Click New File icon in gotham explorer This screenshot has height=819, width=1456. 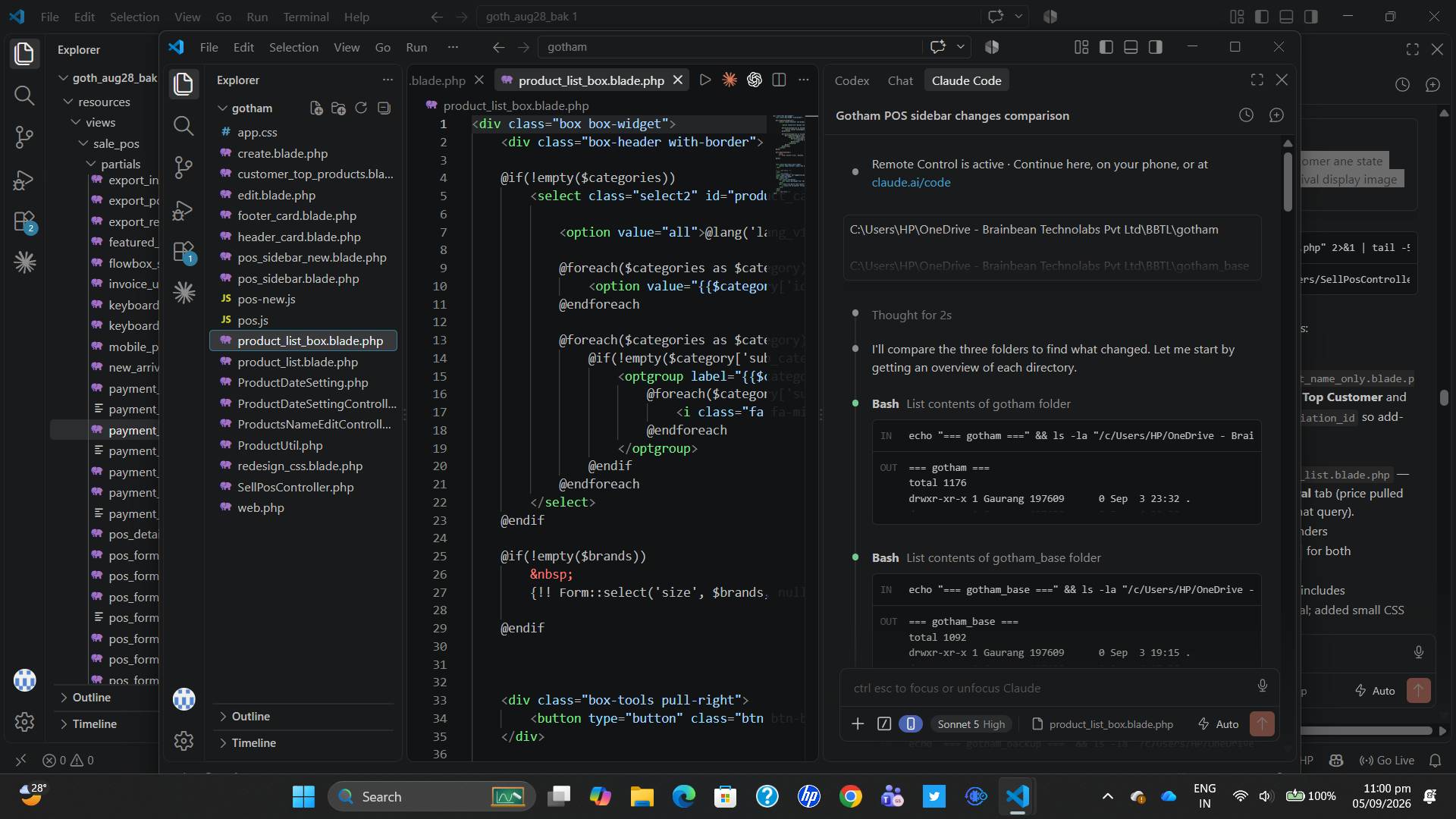coord(316,108)
